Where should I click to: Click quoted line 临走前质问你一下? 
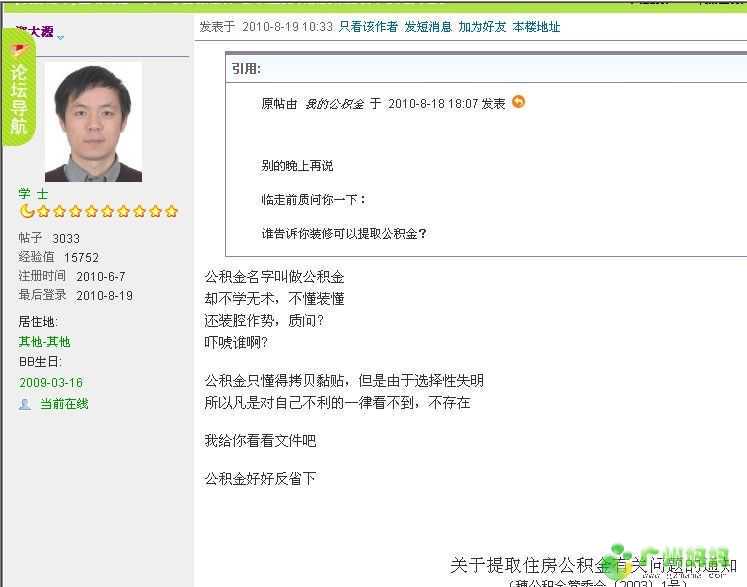coord(313,200)
